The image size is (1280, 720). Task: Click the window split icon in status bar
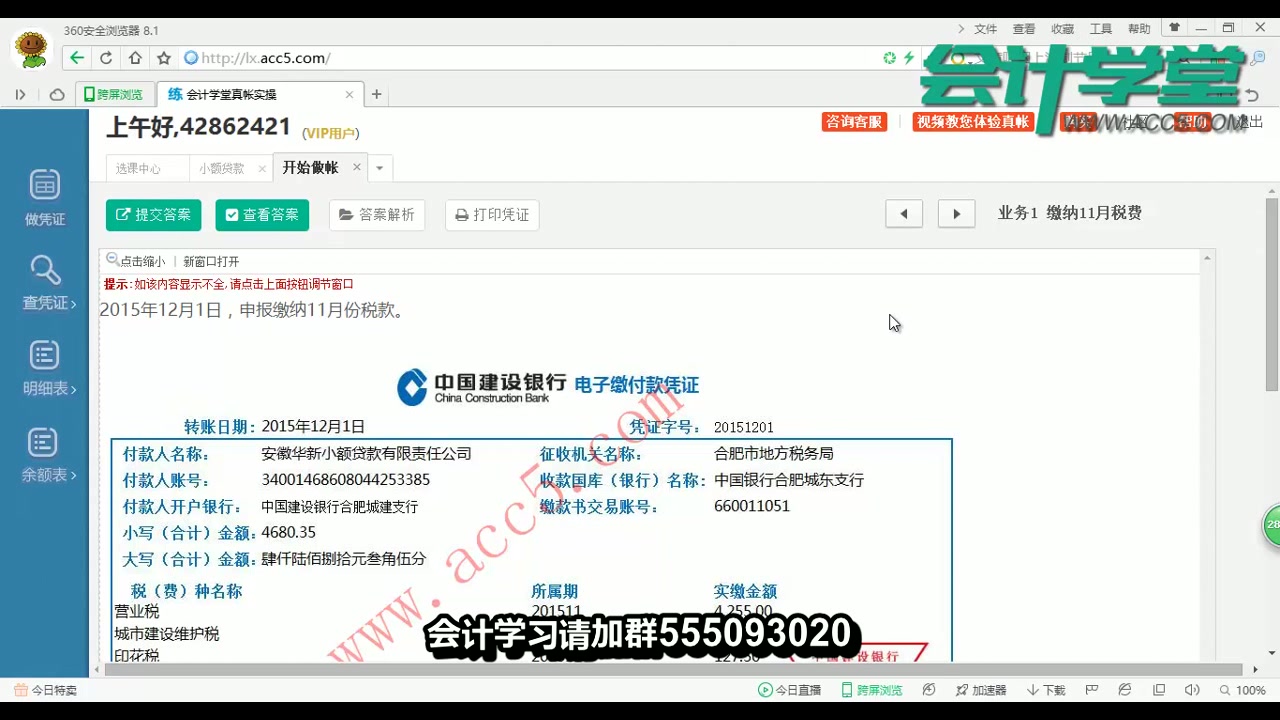click(x=1159, y=690)
